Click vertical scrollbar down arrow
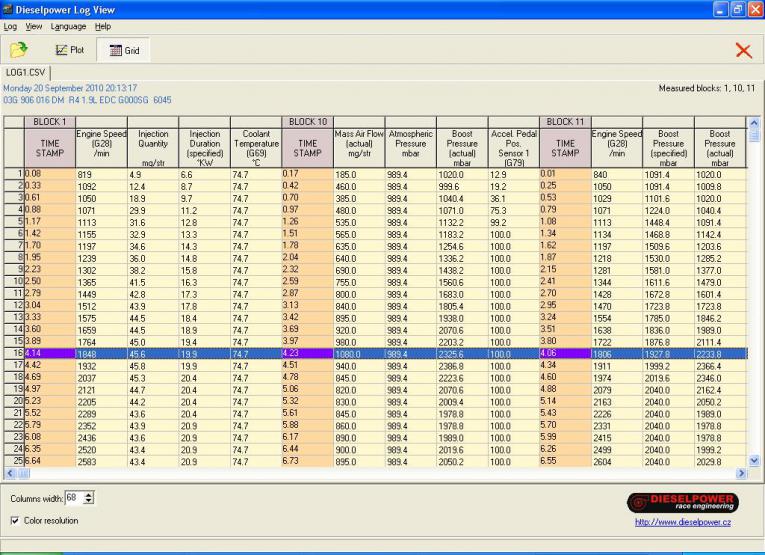This screenshot has width=765, height=555. 754,460
